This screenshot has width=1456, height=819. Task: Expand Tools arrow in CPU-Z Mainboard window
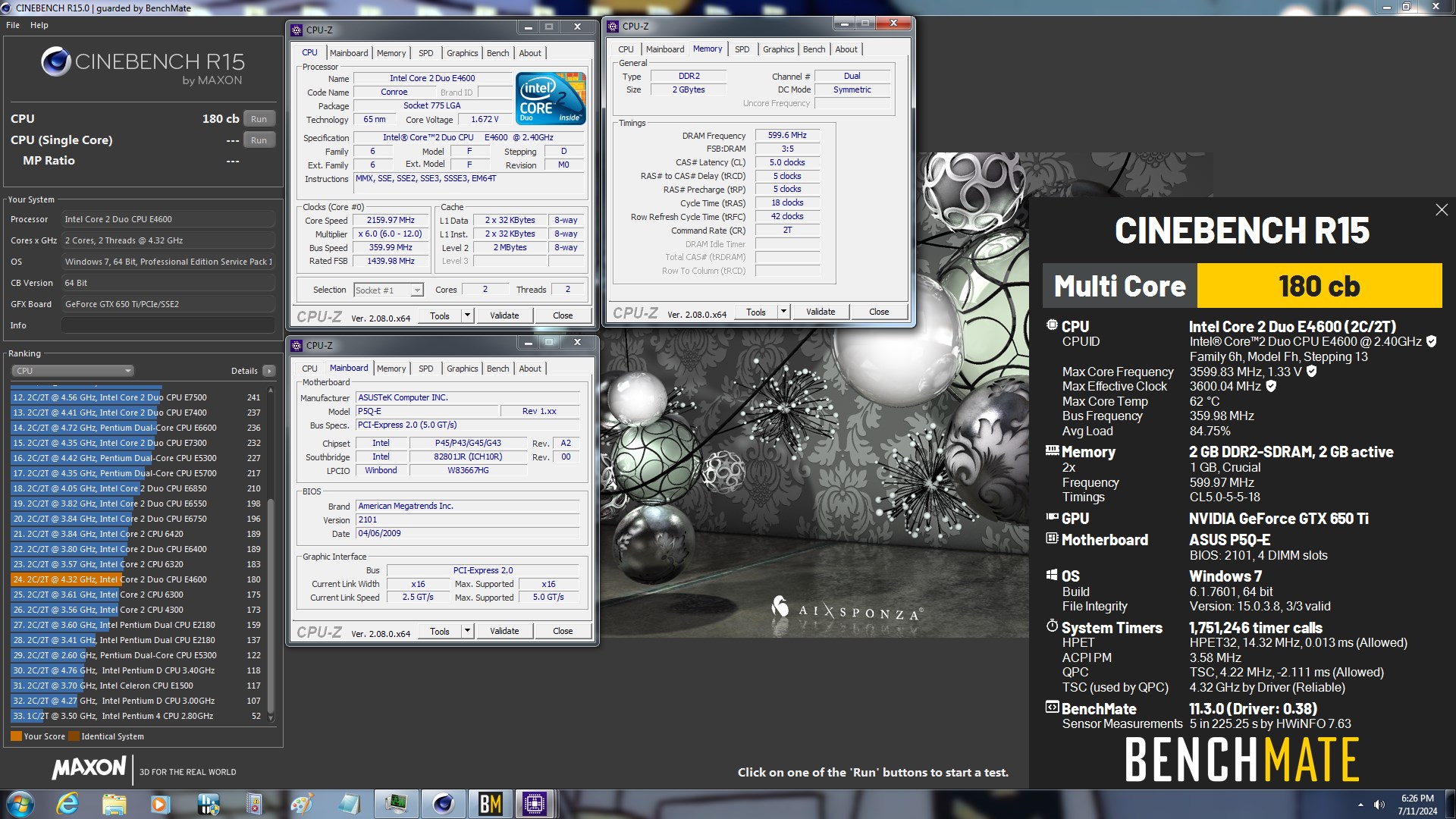[467, 631]
